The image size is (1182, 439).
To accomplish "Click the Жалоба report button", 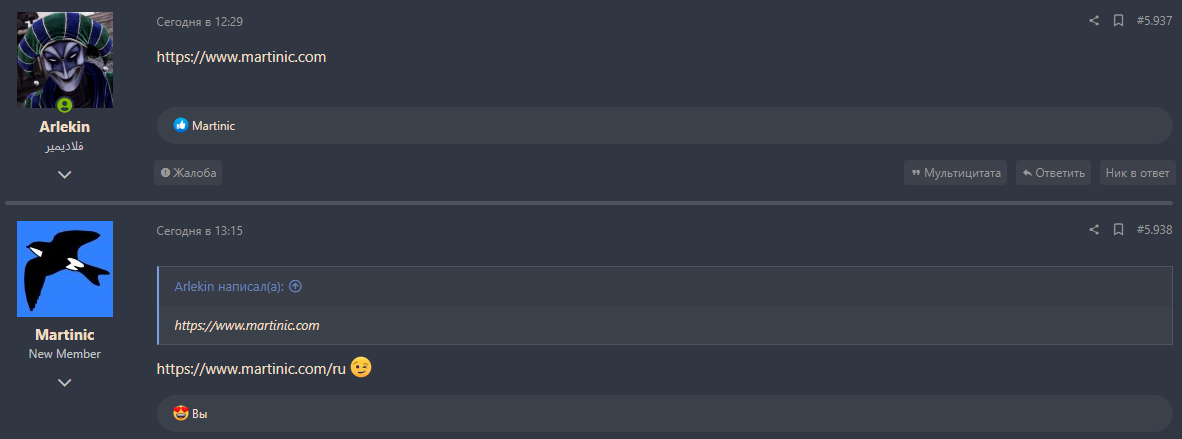I will pos(188,173).
